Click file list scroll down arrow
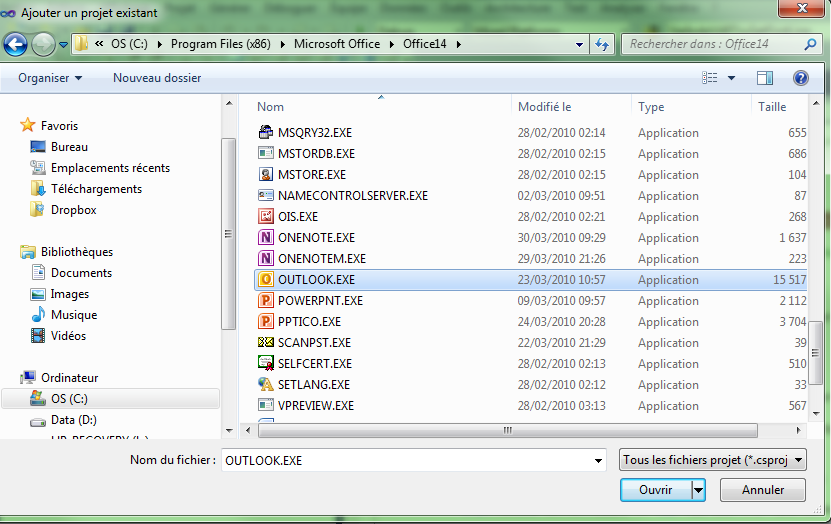This screenshot has height=524, width=831. click(x=816, y=413)
